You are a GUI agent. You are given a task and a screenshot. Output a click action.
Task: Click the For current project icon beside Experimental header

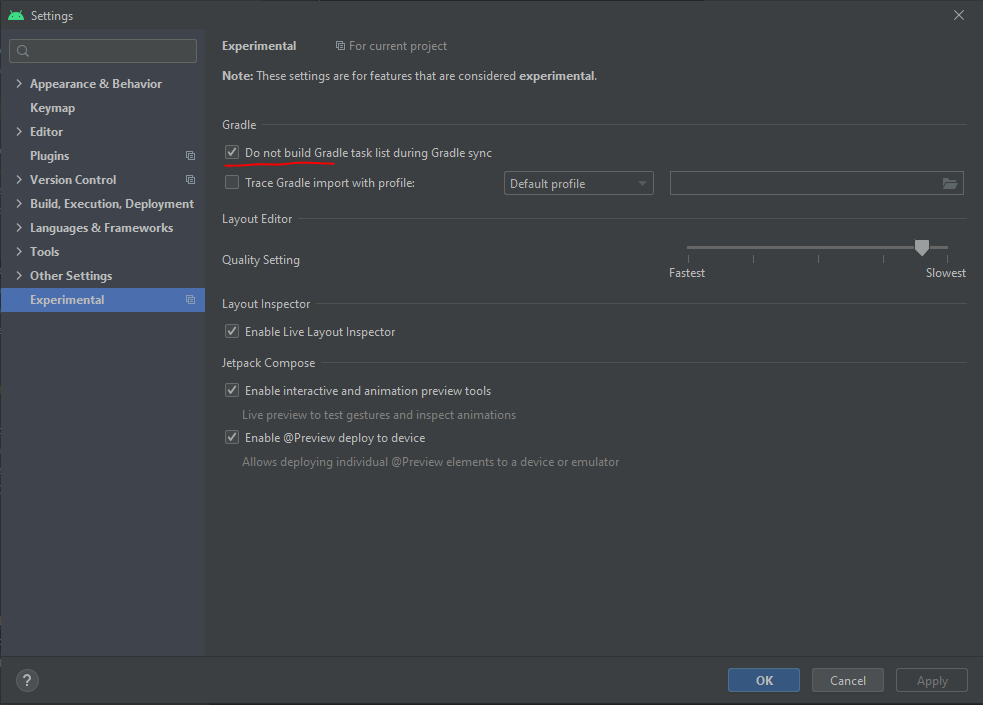click(341, 46)
